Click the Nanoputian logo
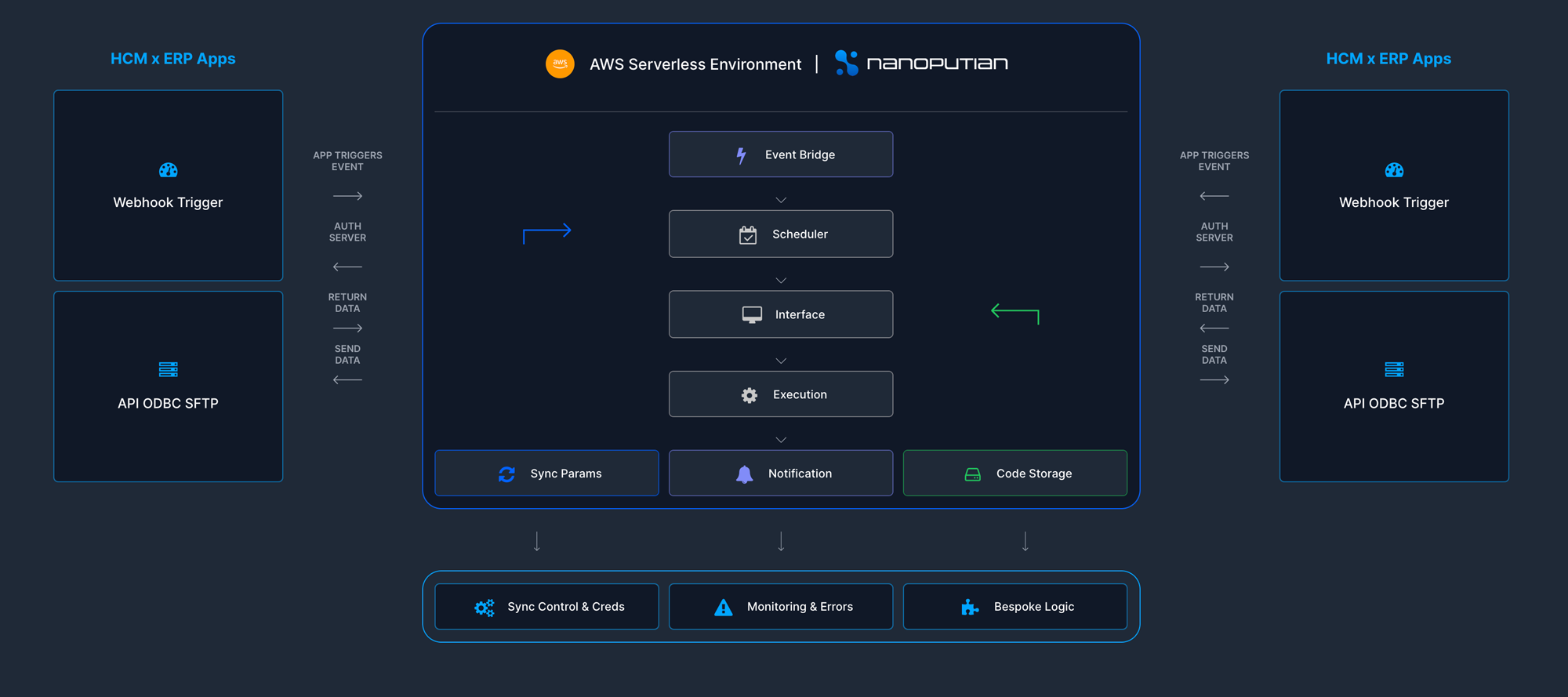The width and height of the screenshot is (1568, 697). point(922,64)
